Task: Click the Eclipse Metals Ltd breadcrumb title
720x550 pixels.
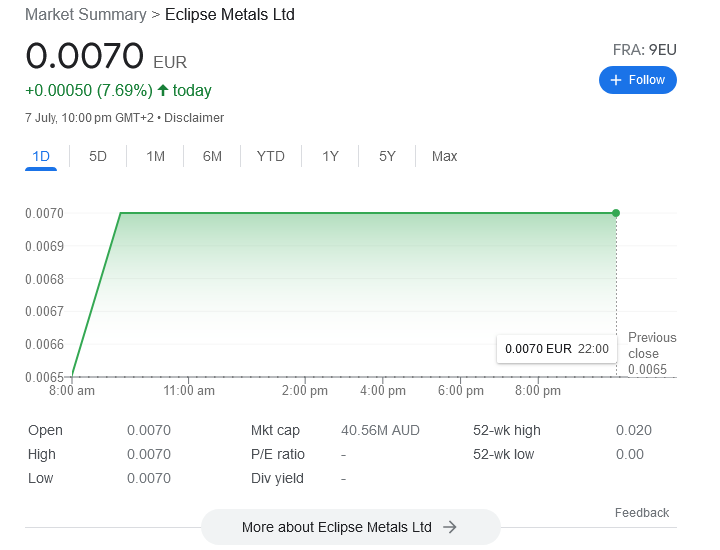Action: (230, 14)
